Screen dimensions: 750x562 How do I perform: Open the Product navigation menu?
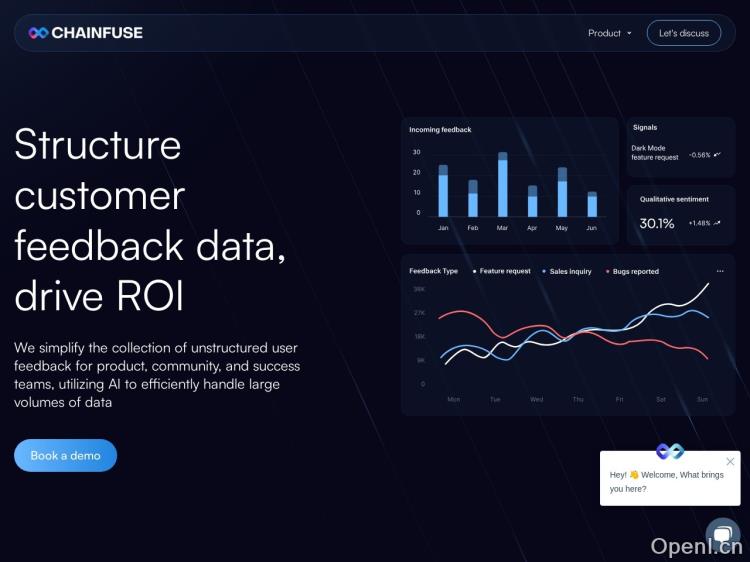605,33
